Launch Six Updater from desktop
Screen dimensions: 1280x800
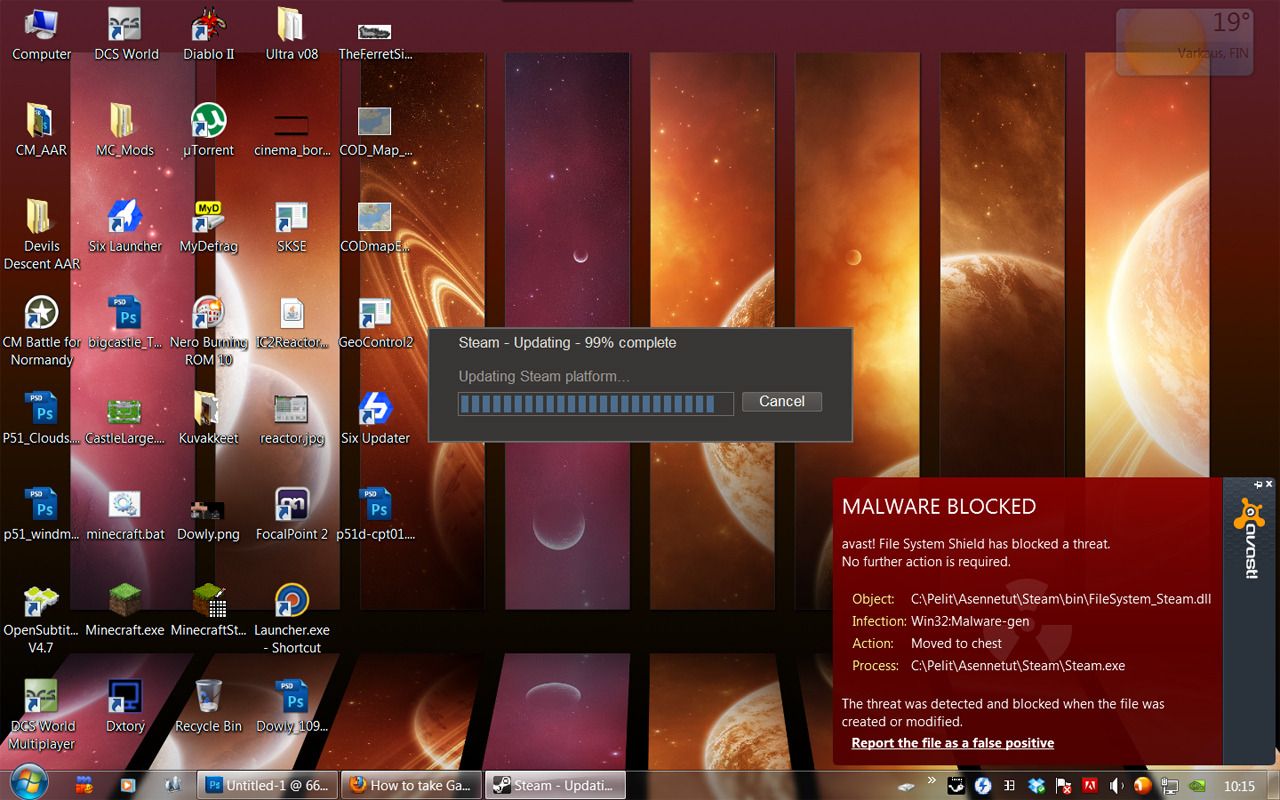(x=374, y=418)
